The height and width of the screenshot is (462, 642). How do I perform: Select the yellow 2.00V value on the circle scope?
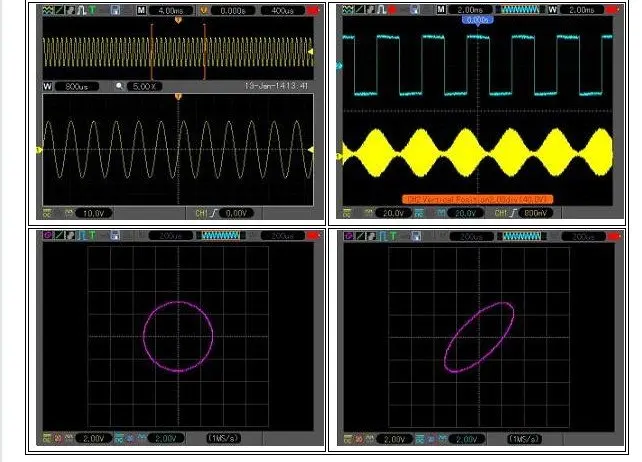pos(94,438)
